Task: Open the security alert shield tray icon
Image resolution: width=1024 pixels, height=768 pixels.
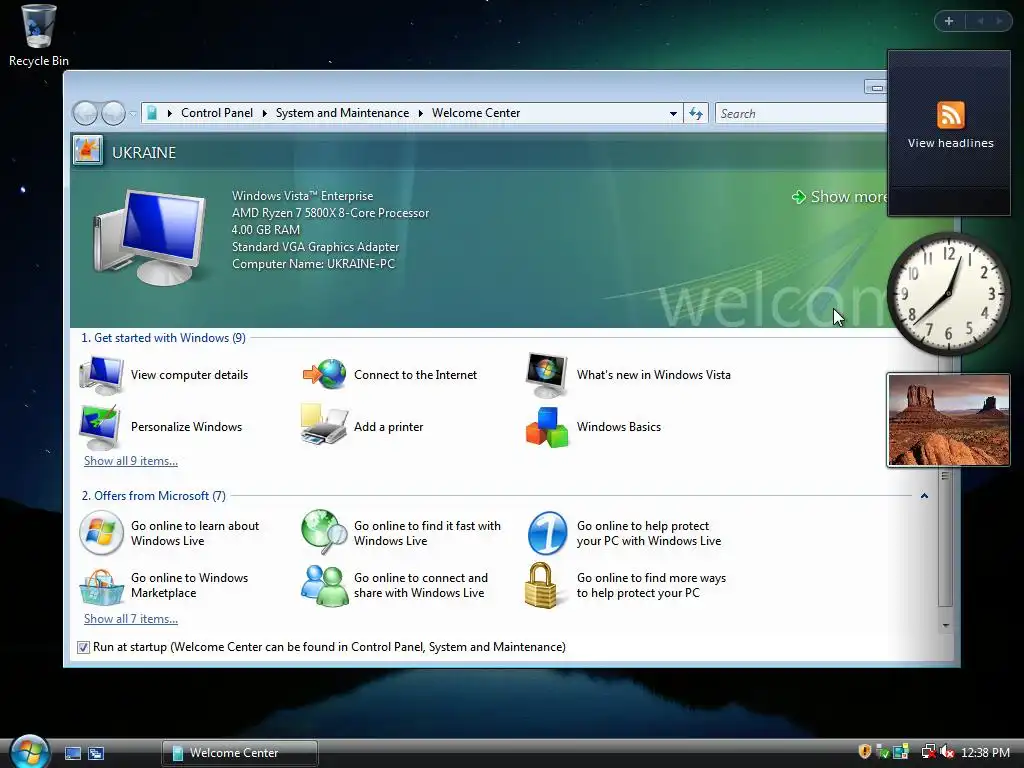Action: (865, 752)
